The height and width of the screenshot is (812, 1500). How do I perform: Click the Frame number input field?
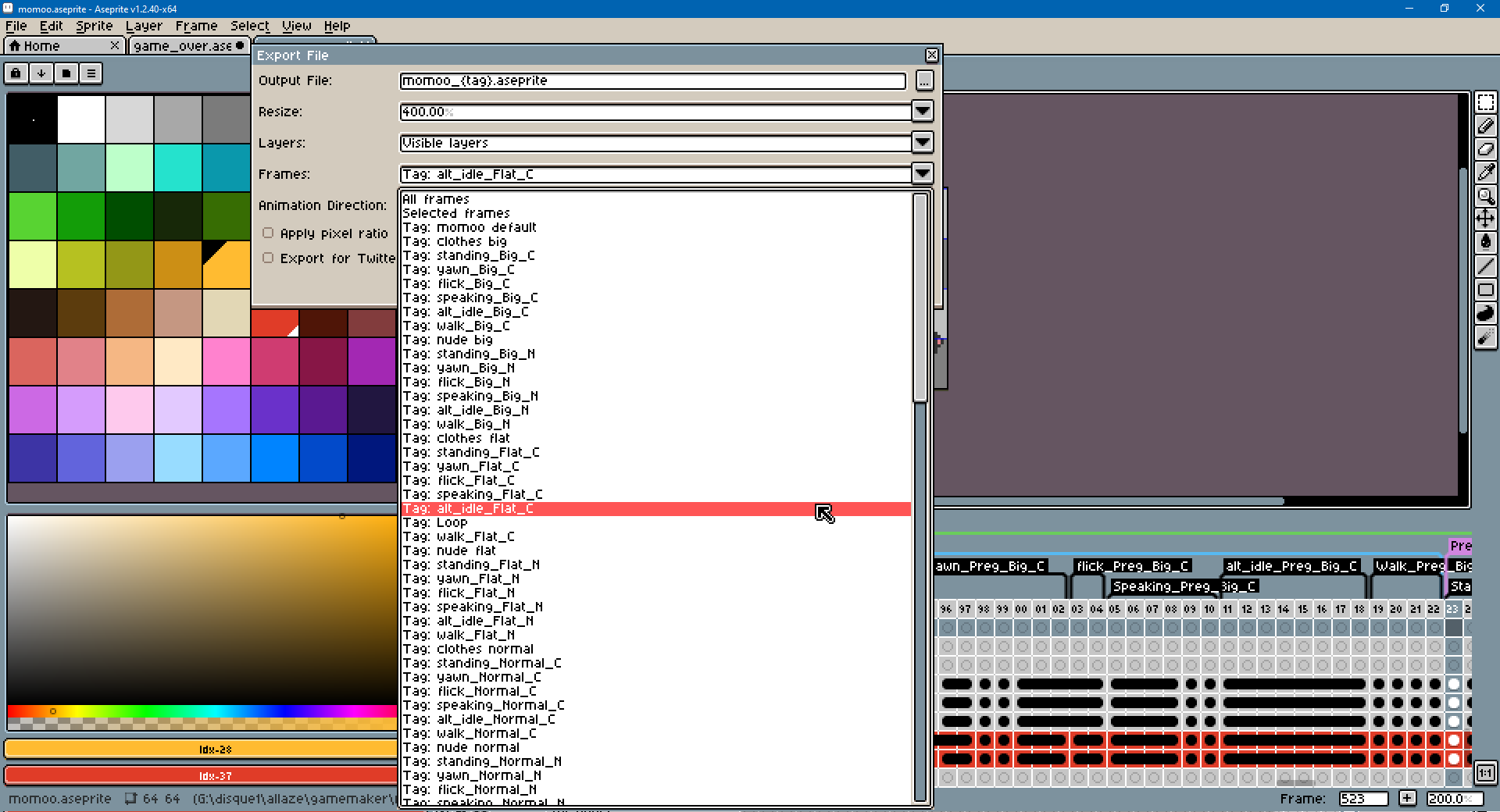pos(1363,799)
